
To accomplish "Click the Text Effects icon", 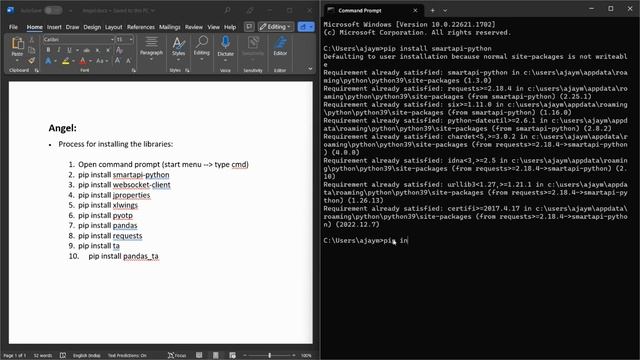I will point(48,61).
